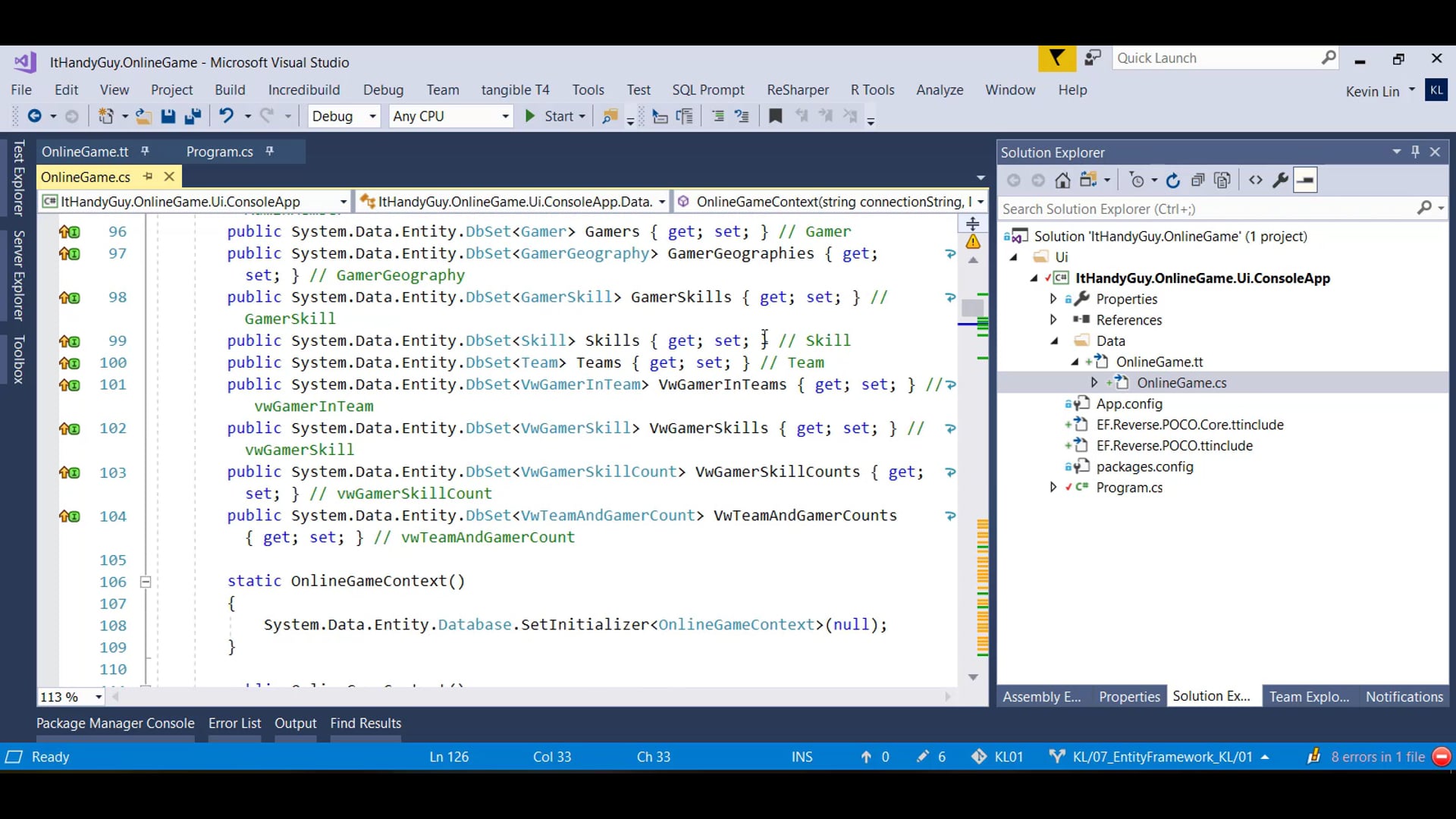Click the bookmark icon in the toolbar
Viewport: 1456px width, 819px height.
point(775,116)
